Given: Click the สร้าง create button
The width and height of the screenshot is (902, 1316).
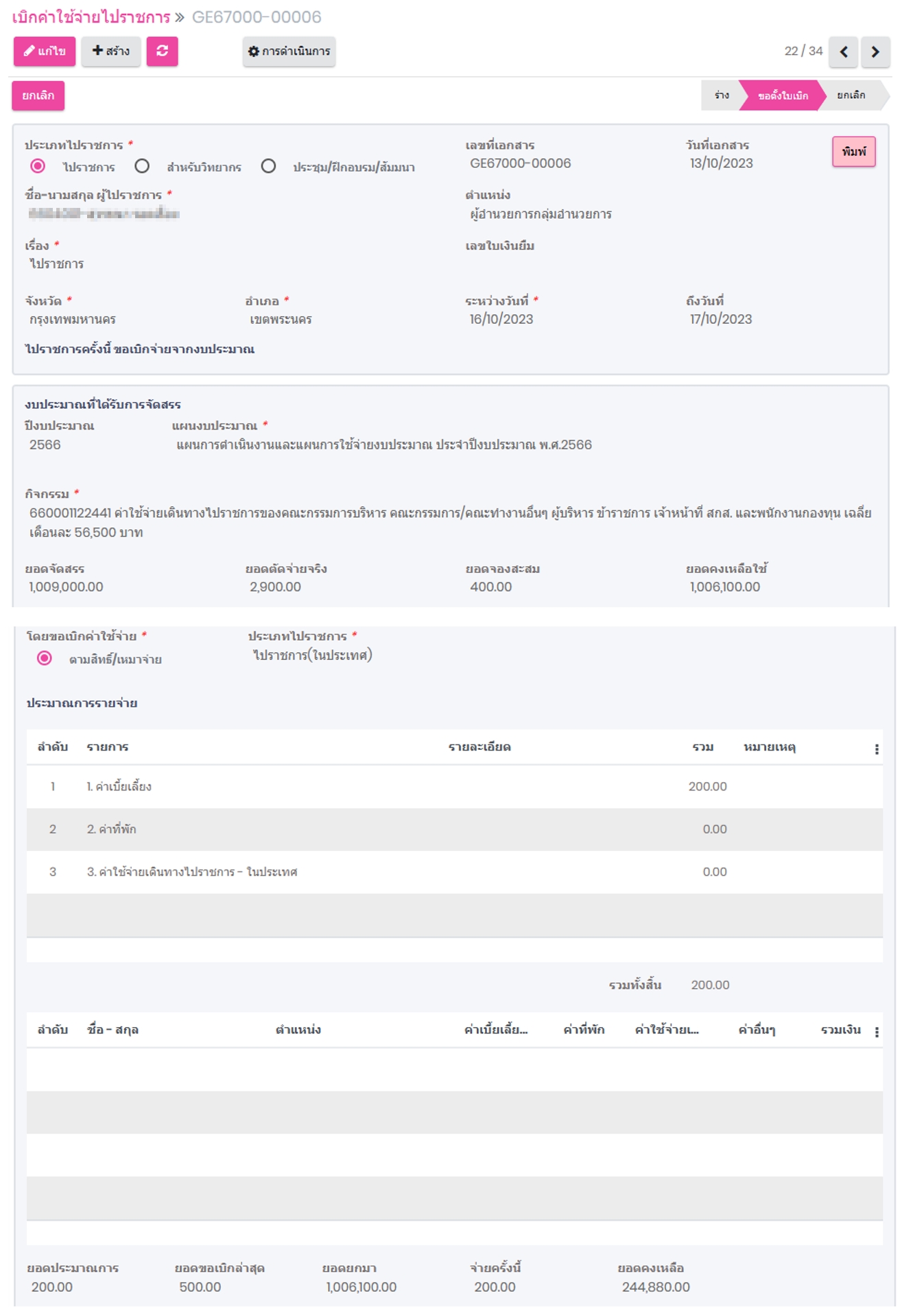Looking at the screenshot, I should click(111, 51).
